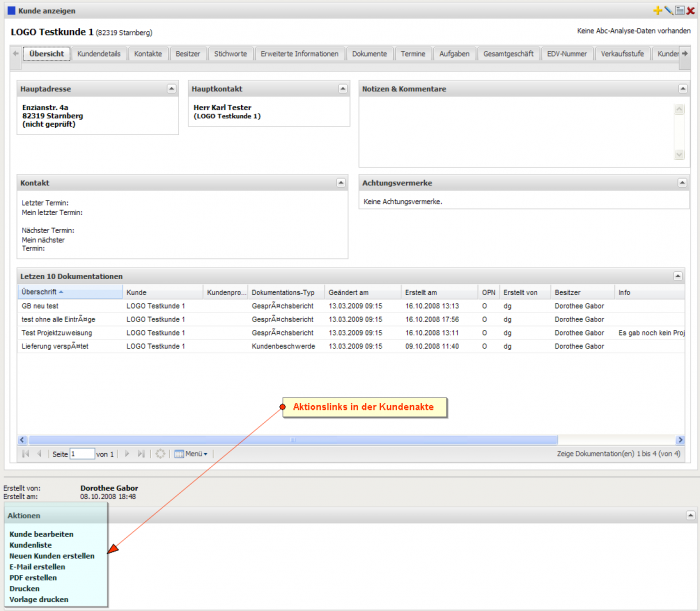Click the Kundenliste action link
The image size is (700, 611).
30,545
